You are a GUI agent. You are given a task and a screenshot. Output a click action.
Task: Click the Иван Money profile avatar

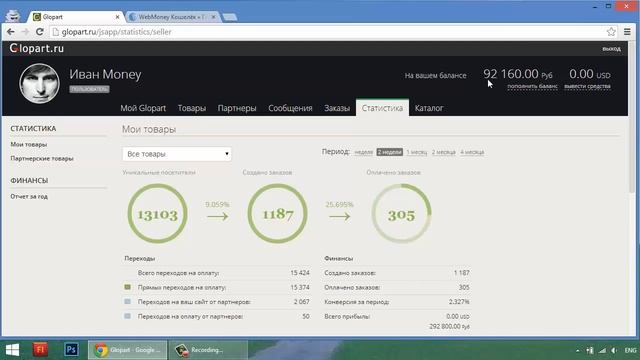[x=39, y=83]
